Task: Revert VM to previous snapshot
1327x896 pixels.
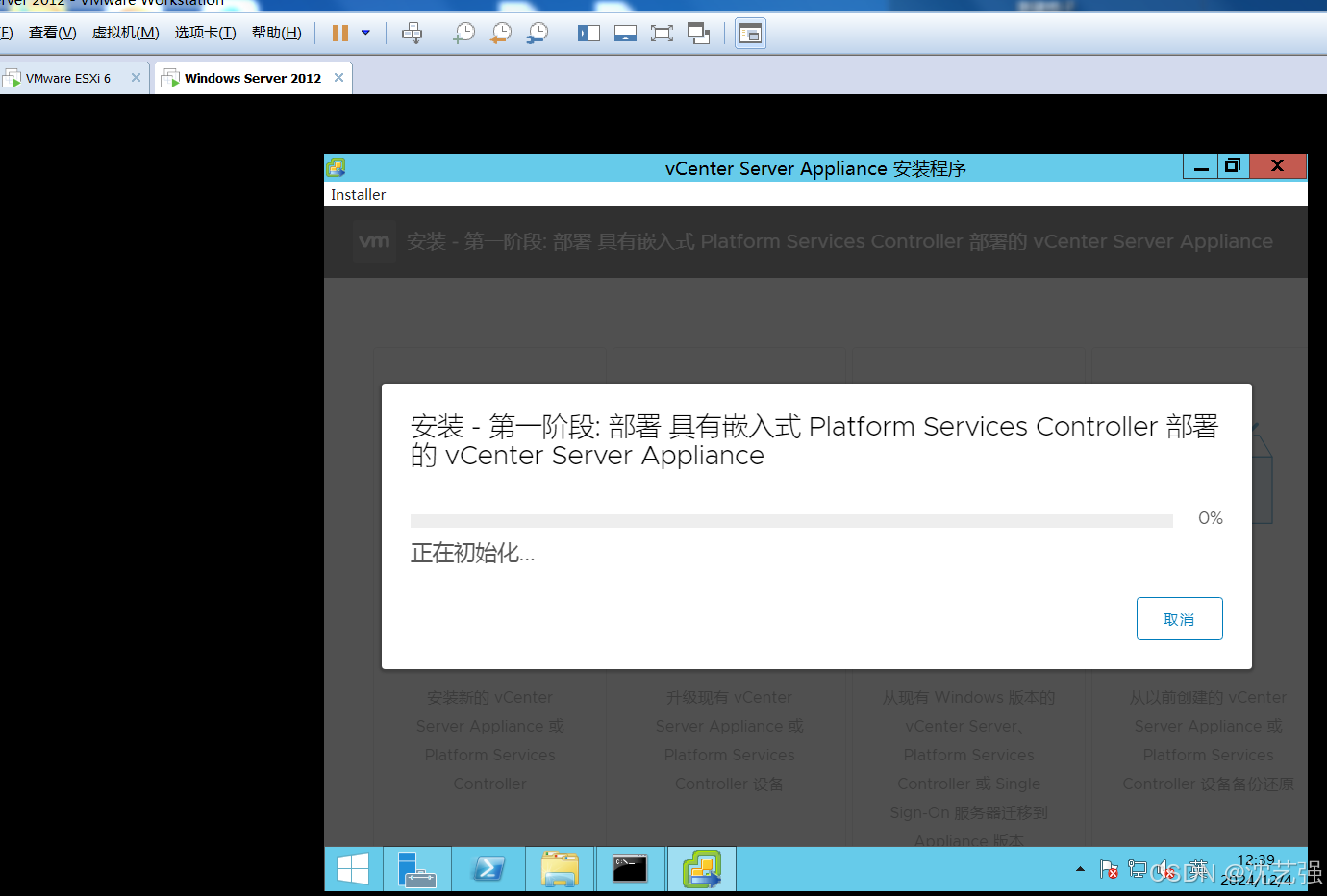Action: pyautogui.click(x=501, y=34)
